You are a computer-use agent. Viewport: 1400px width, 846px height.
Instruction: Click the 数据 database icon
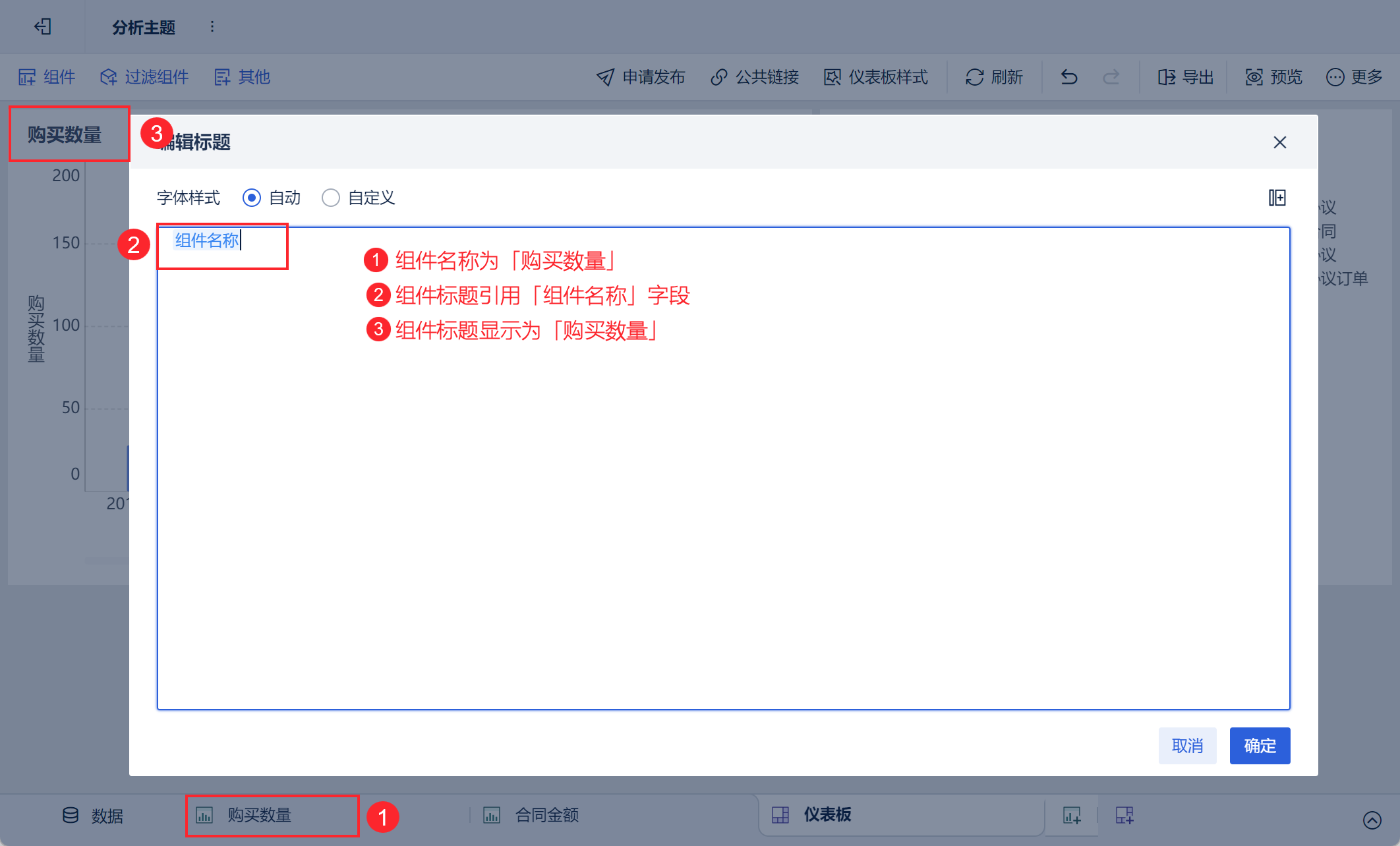[x=71, y=815]
